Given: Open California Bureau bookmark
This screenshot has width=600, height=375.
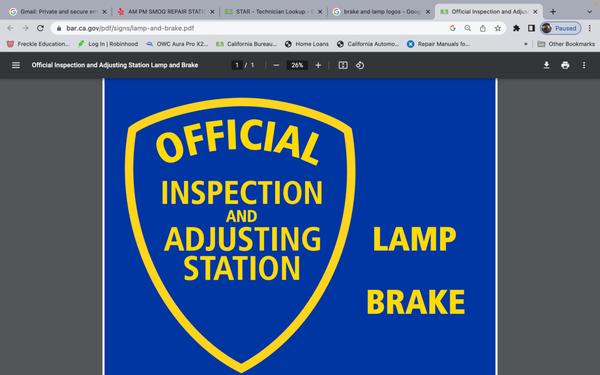Looking at the screenshot, I should click(246, 44).
